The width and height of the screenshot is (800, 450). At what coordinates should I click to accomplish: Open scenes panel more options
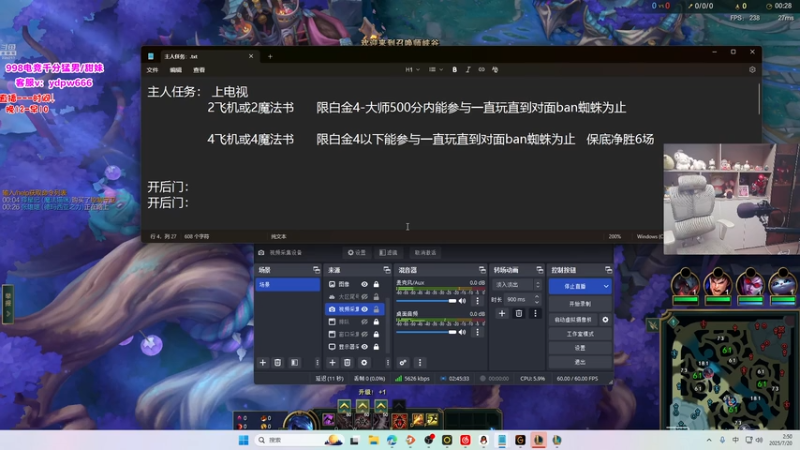317,363
